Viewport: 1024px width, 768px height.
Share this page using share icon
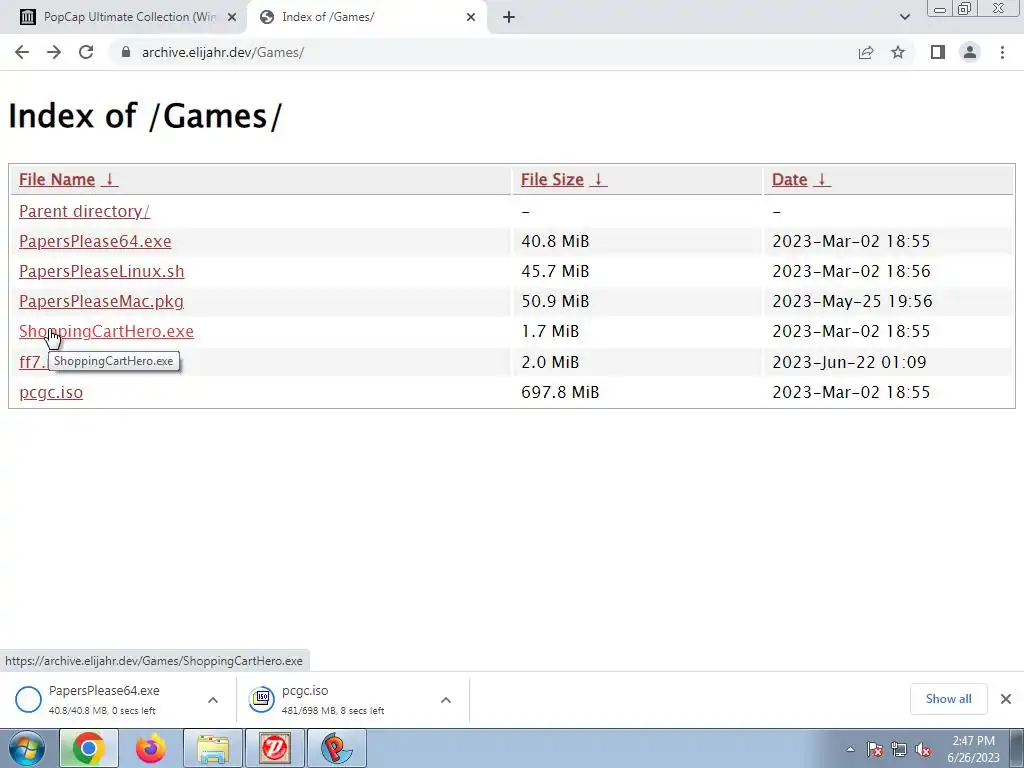866,52
